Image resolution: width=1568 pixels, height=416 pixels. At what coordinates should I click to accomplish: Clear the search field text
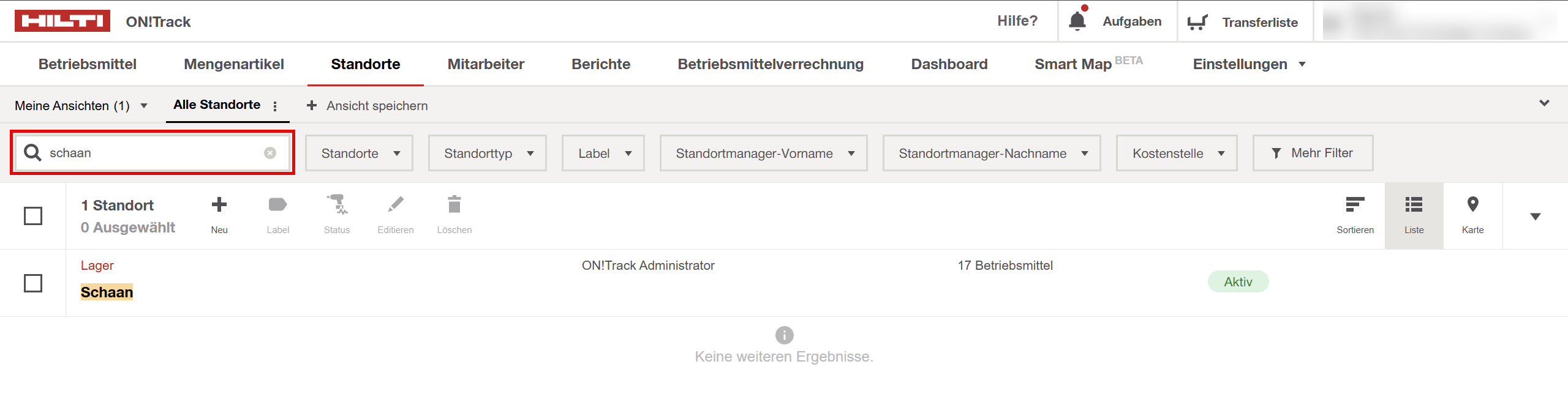[270, 153]
